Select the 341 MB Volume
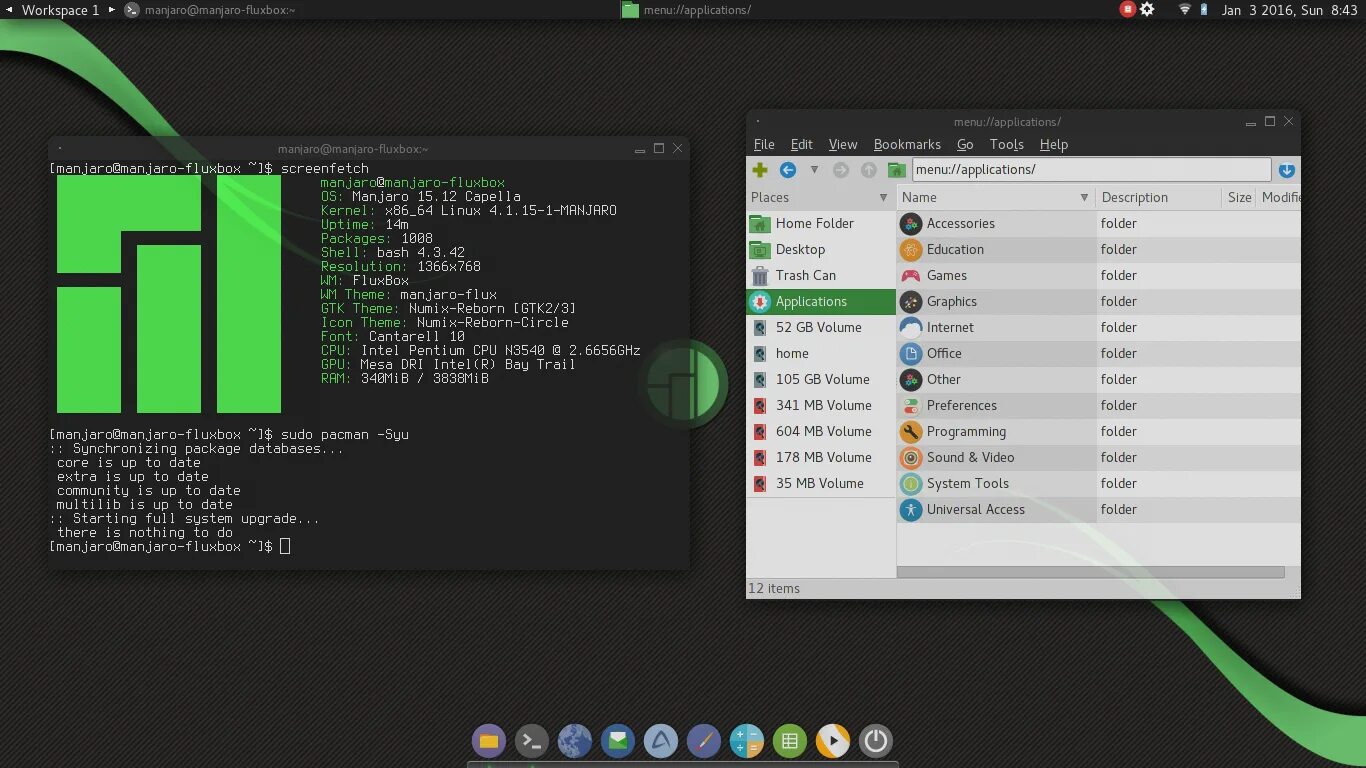 tap(821, 405)
